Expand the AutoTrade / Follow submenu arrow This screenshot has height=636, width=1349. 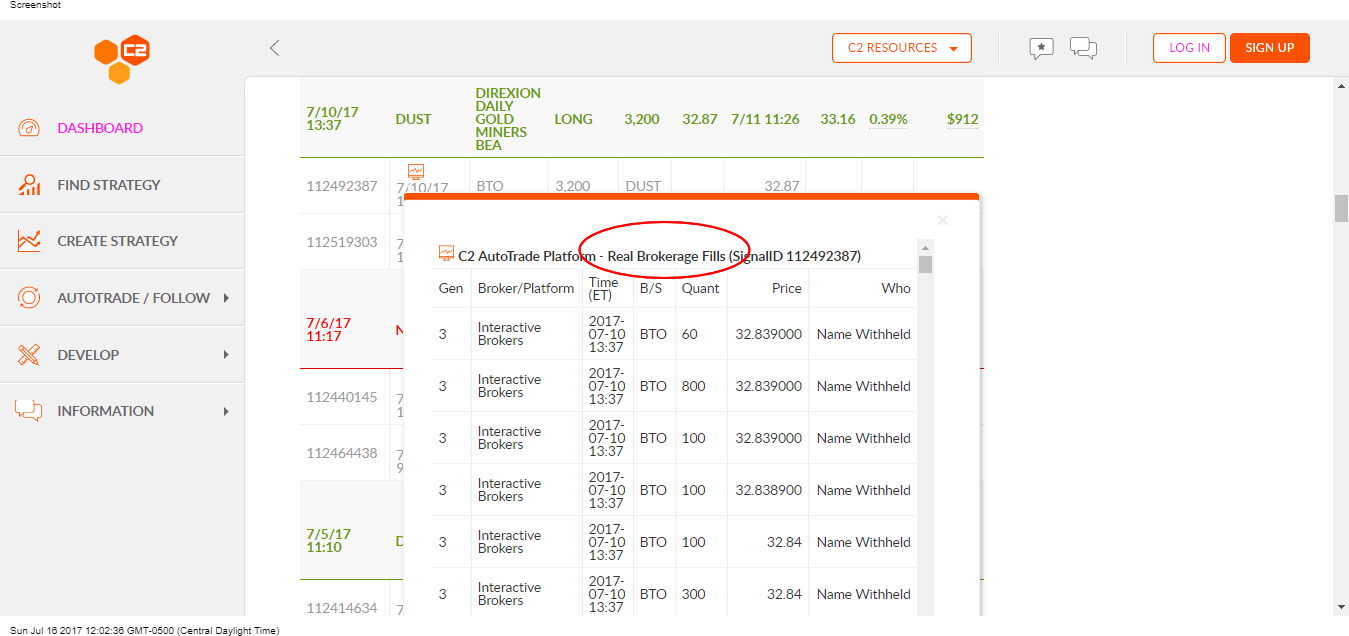[x=226, y=298]
